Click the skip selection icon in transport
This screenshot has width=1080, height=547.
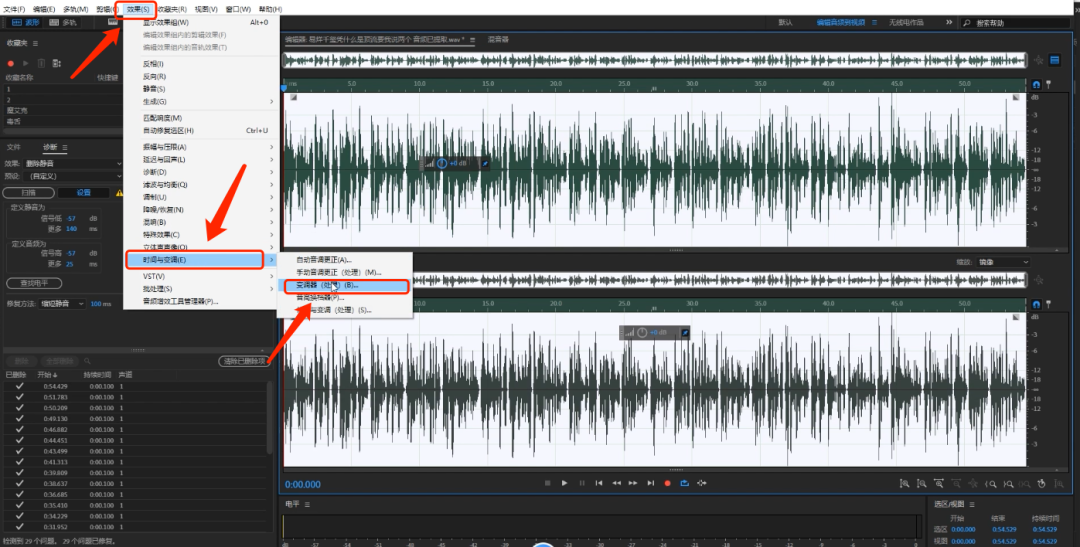coord(702,483)
